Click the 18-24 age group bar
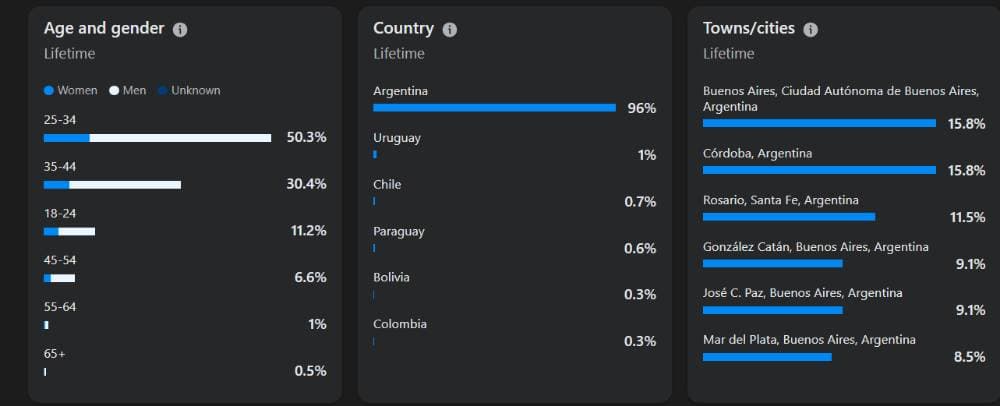Viewport: 1000px width, 406px height. [70, 231]
